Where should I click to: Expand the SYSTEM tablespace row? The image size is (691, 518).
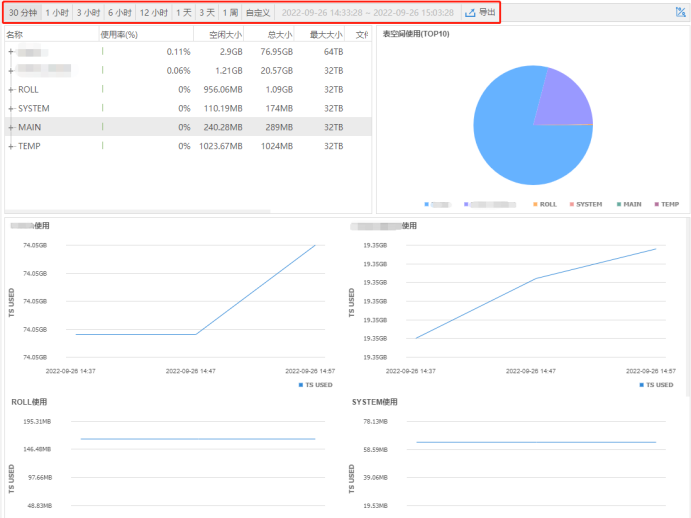(x=11, y=108)
